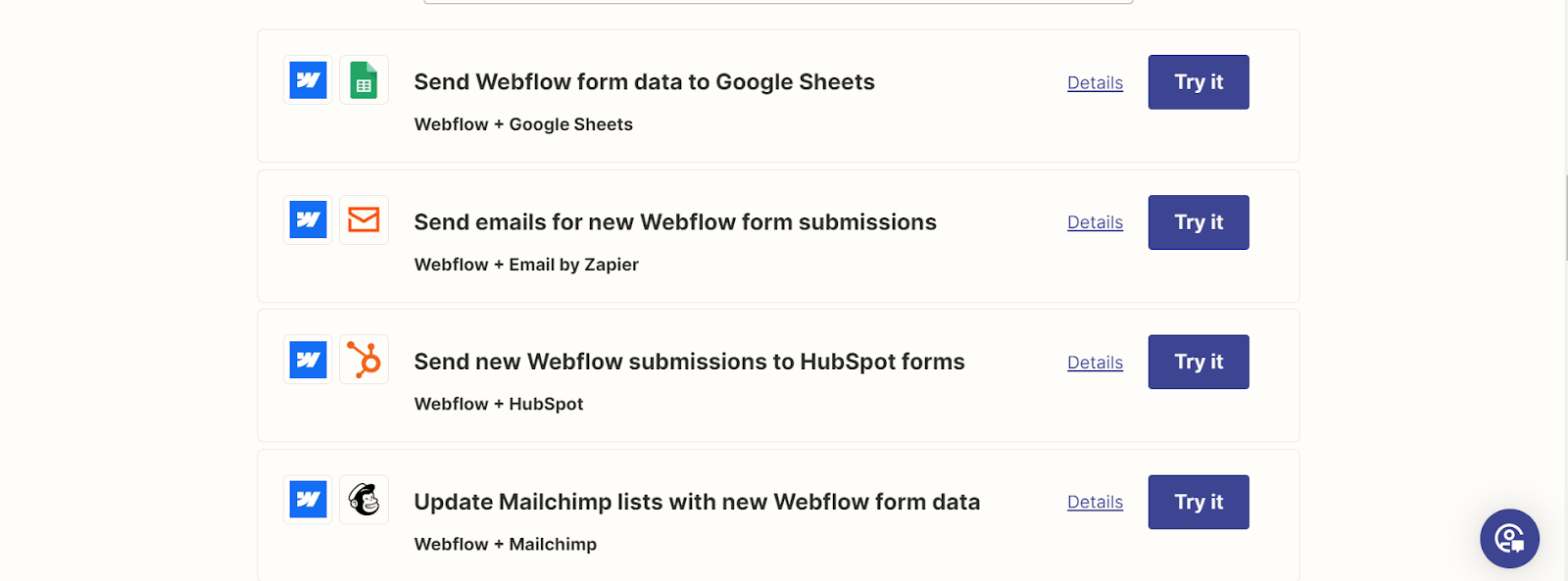Try the Google Sheets Webflow zap
This screenshot has height=581, width=1568.
1199,82
